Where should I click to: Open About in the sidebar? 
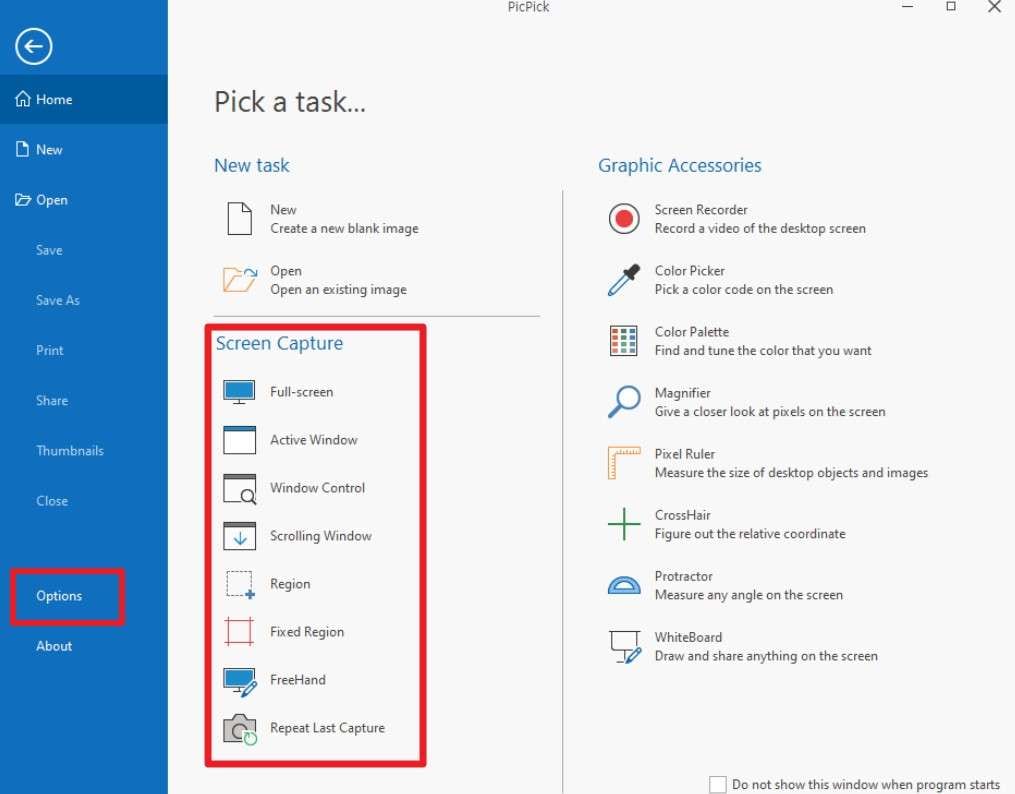(x=54, y=646)
